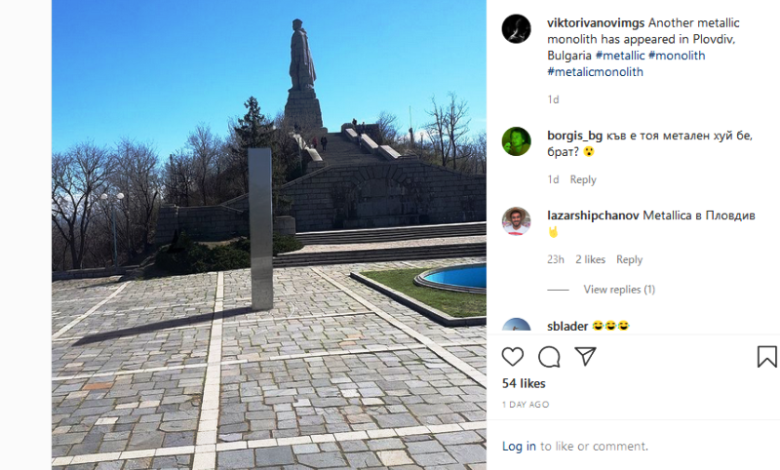
Task: Open sblader avatar picture
Action: pyautogui.click(x=516, y=325)
